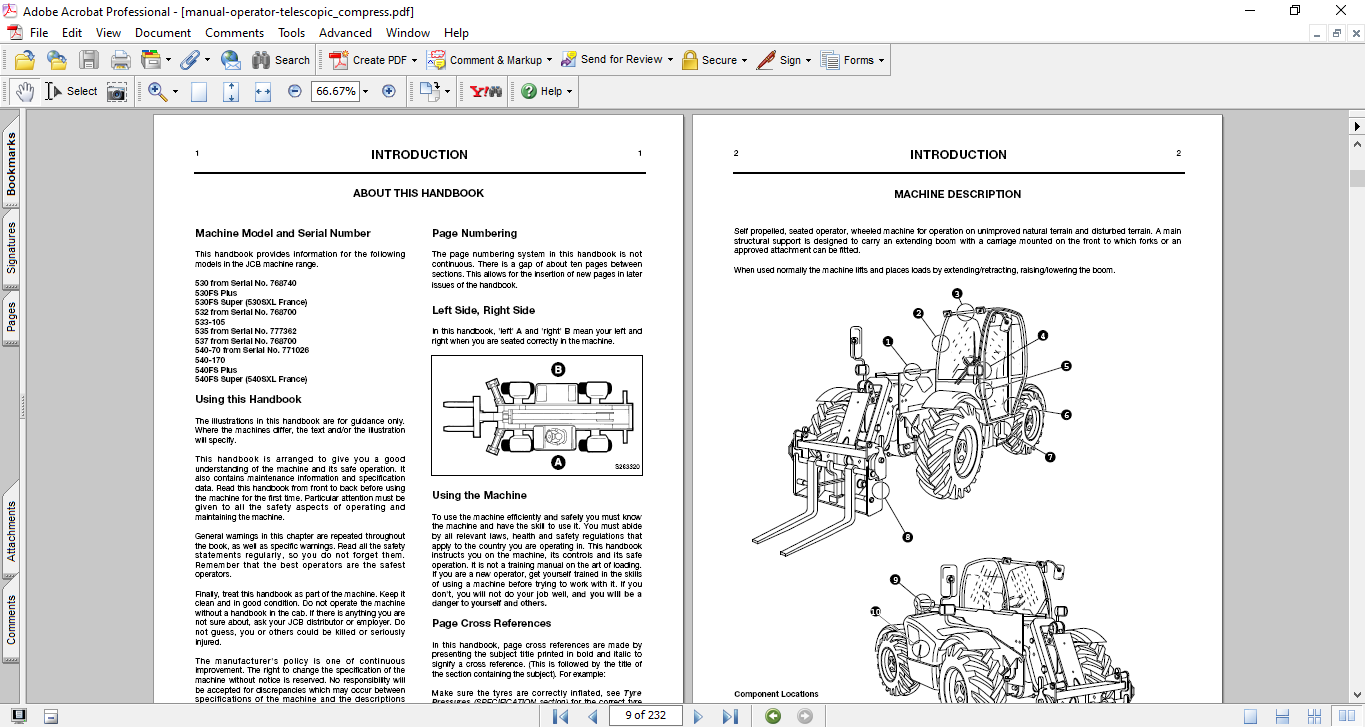Viewport: 1365px width, 727px height.
Task: Click the Email envelope globe icon
Action: (230, 60)
